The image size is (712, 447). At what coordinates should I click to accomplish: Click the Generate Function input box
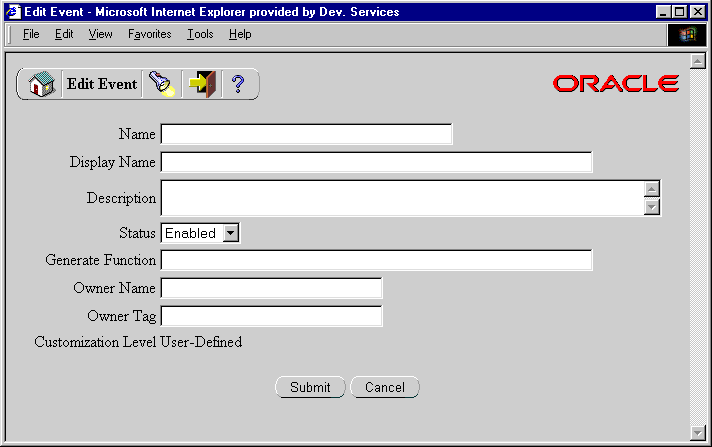tap(376, 260)
